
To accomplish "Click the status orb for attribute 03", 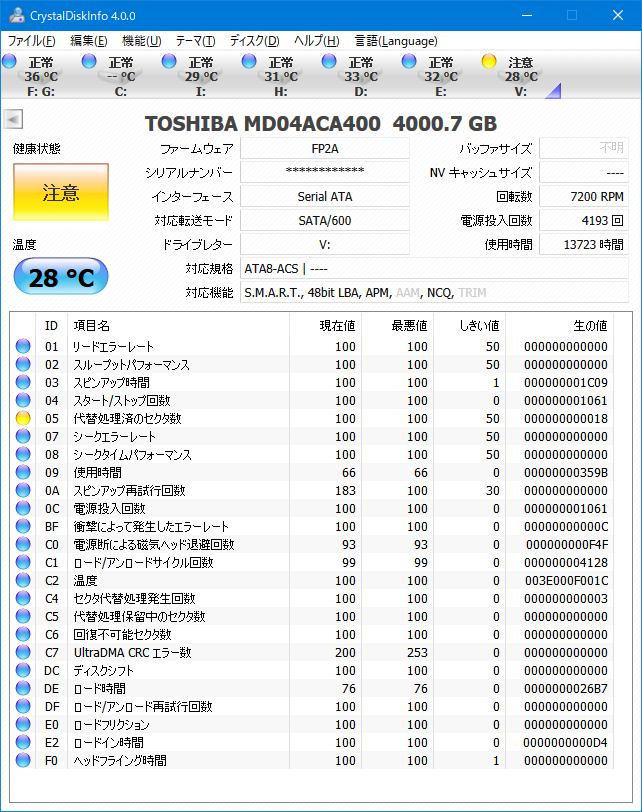I will click(23, 382).
